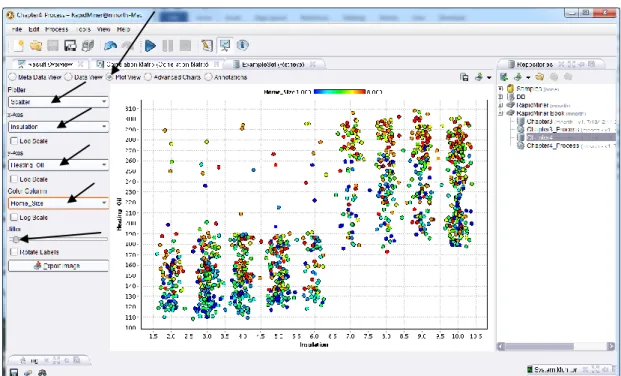This screenshot has height=376, width=621.
Task: Toggle Log Scale under y-Axis
Action: (14, 179)
